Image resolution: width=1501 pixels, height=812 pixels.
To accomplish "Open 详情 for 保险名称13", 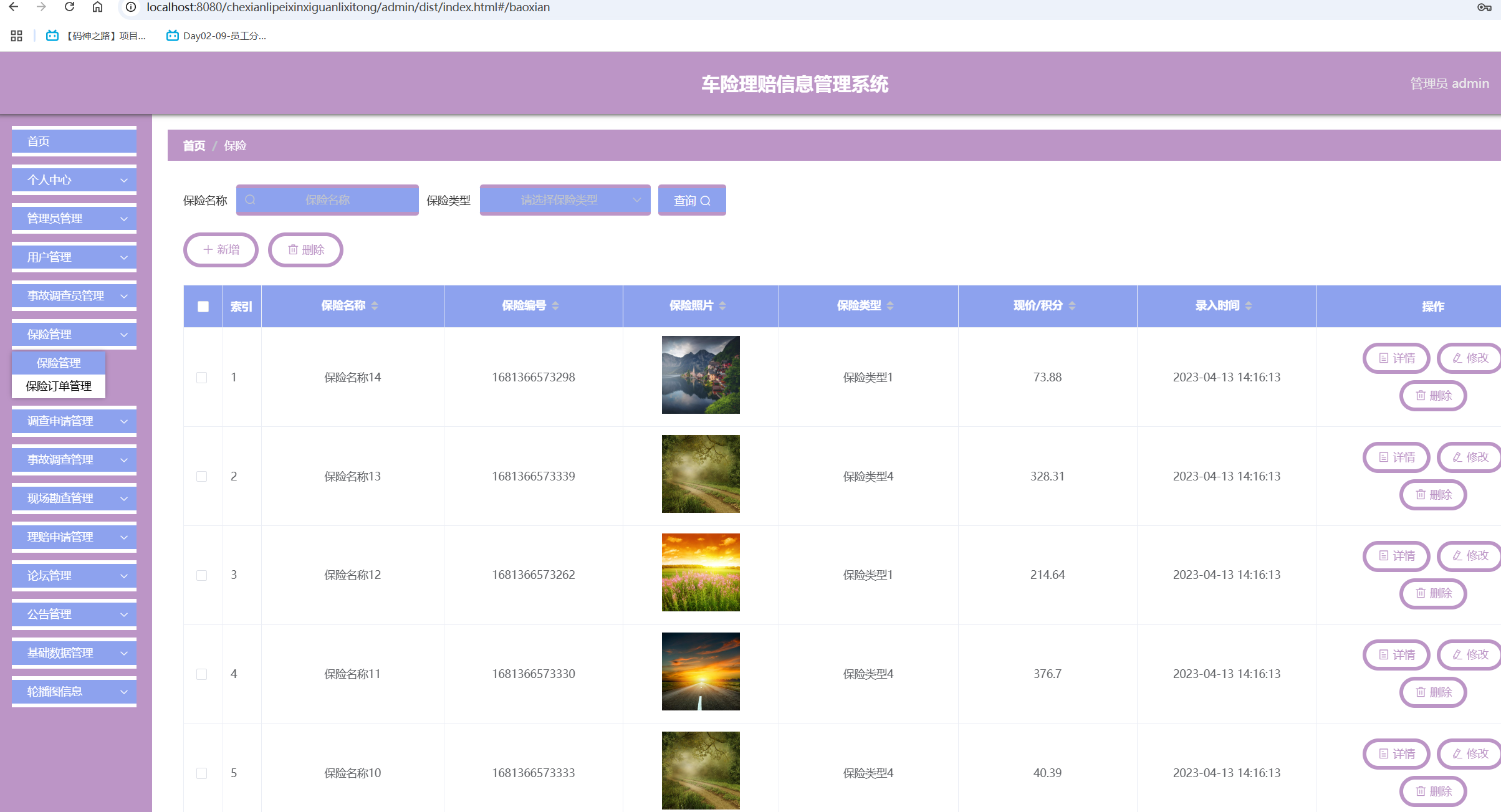I will pyautogui.click(x=1396, y=457).
